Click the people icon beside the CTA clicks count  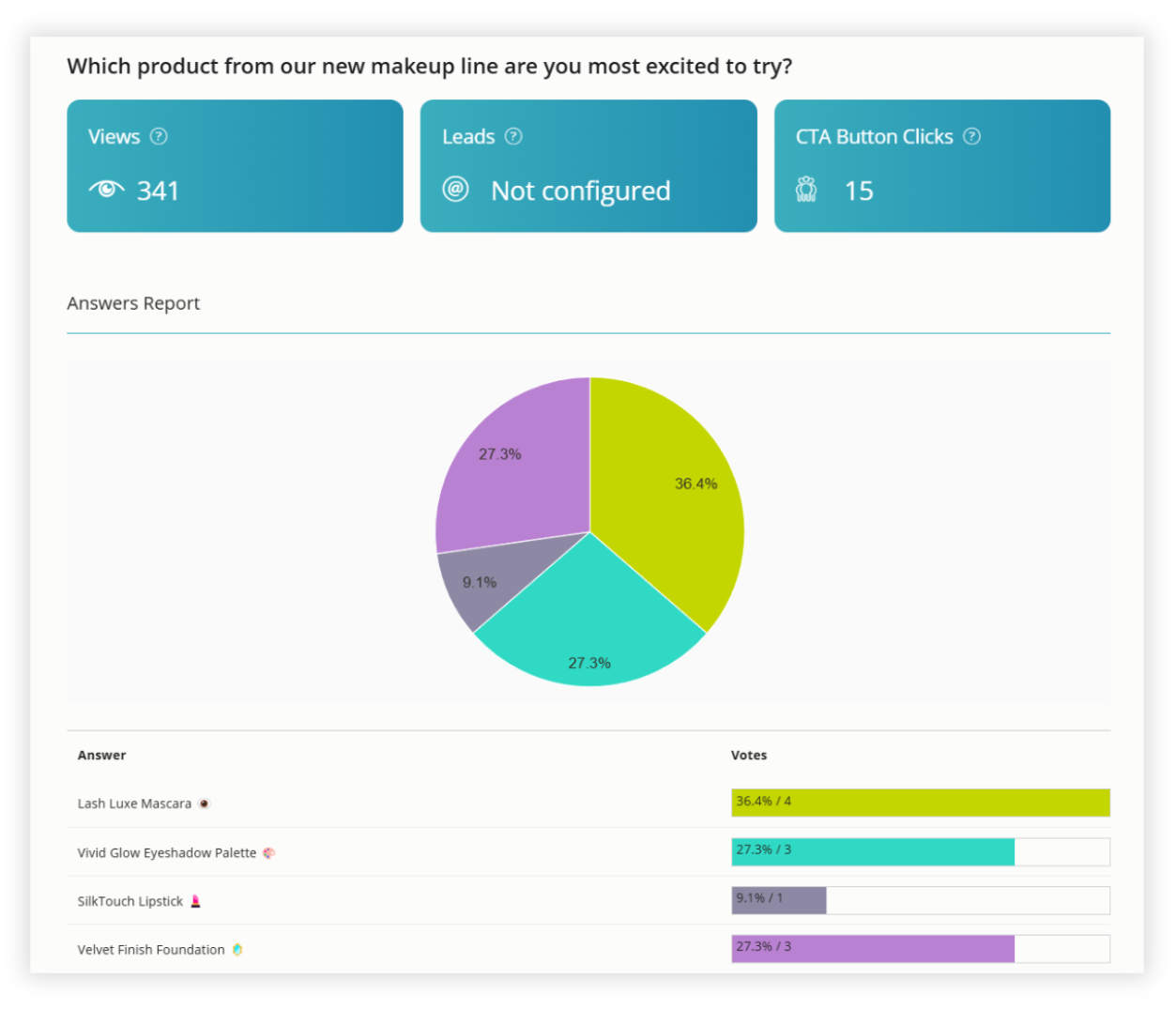805,190
